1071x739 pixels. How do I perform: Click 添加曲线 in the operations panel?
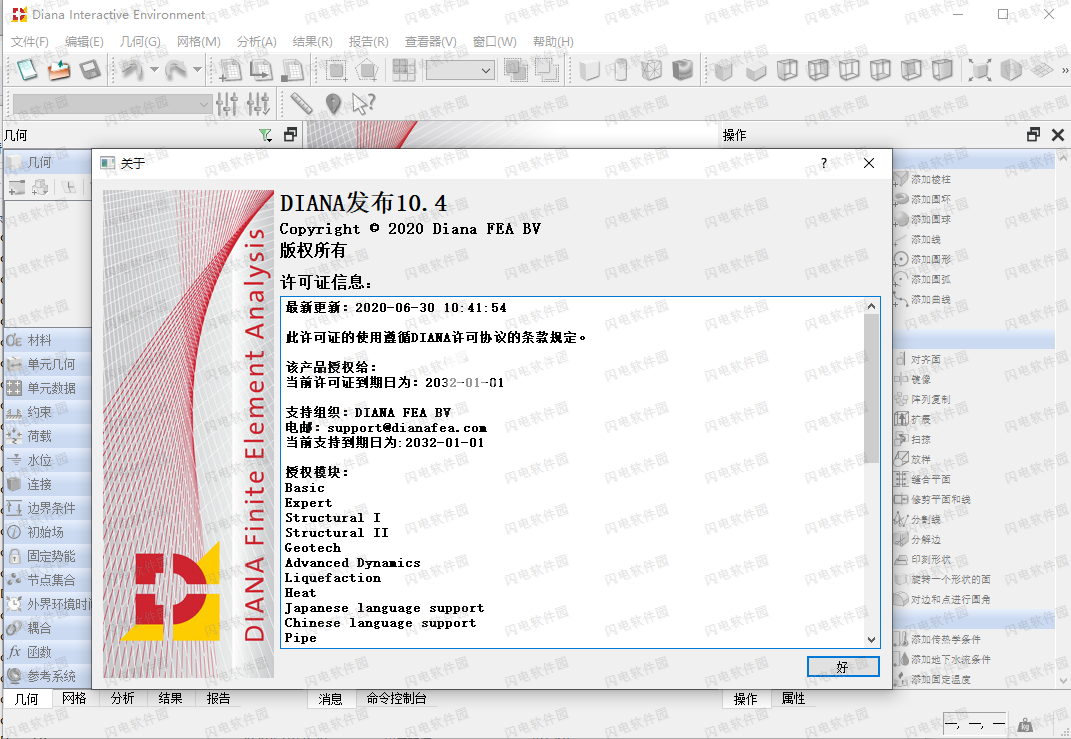pyautogui.click(x=923, y=300)
